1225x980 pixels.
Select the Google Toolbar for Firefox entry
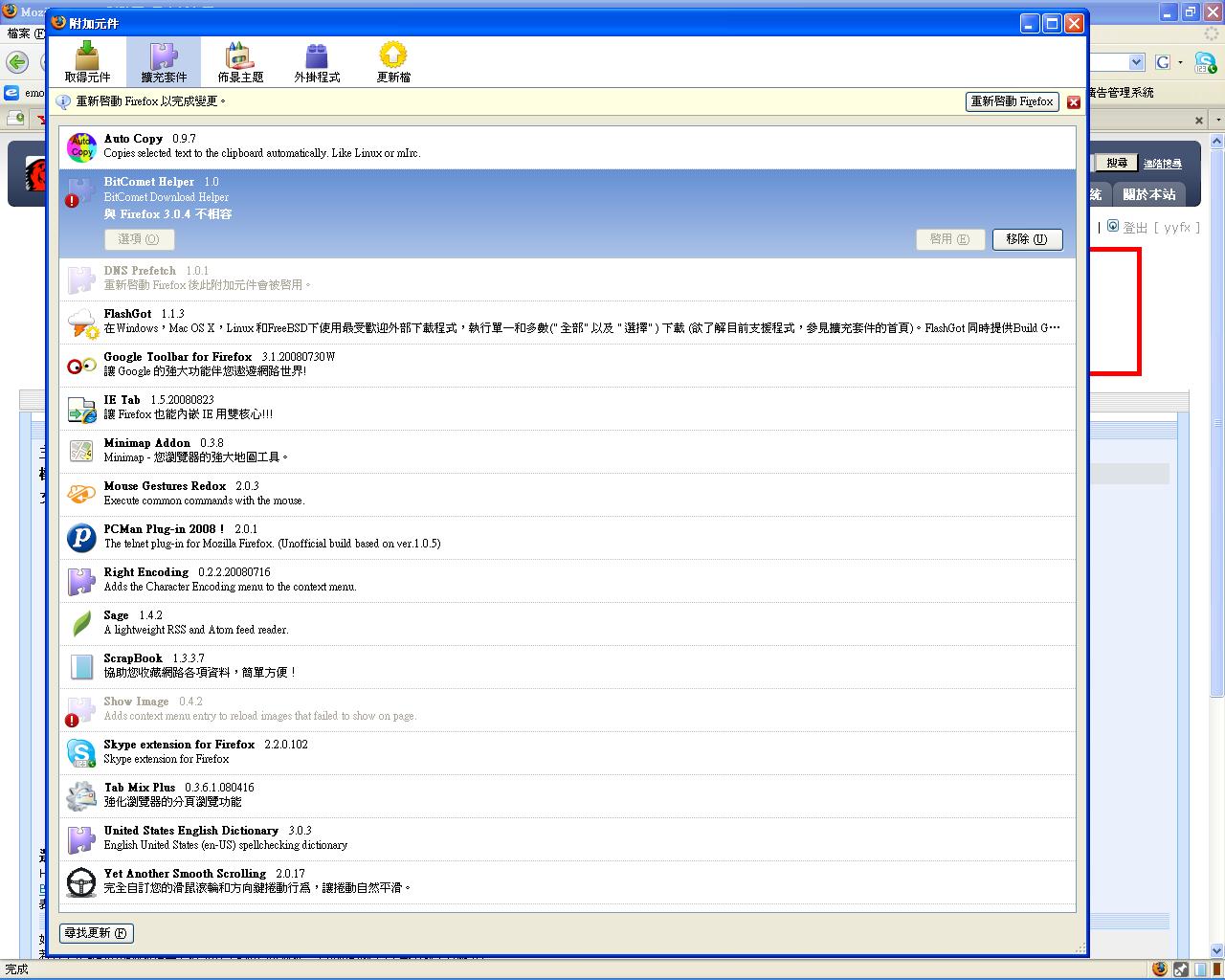(568, 365)
